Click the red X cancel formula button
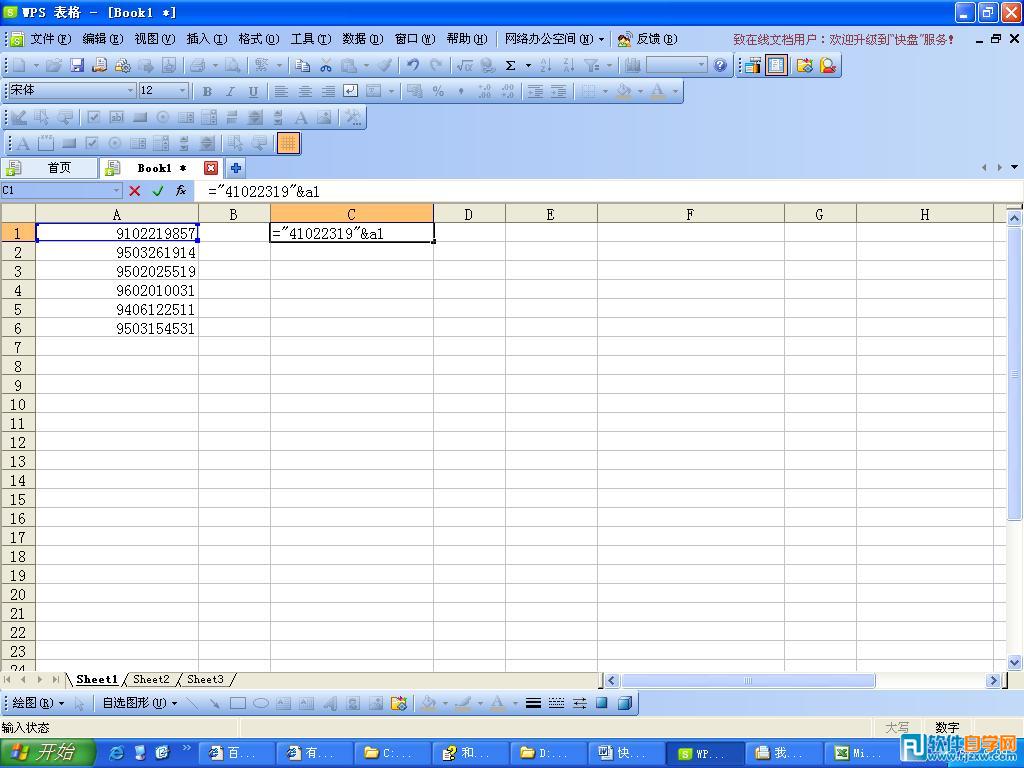Image resolution: width=1024 pixels, height=768 pixels. pyautogui.click(x=135, y=191)
